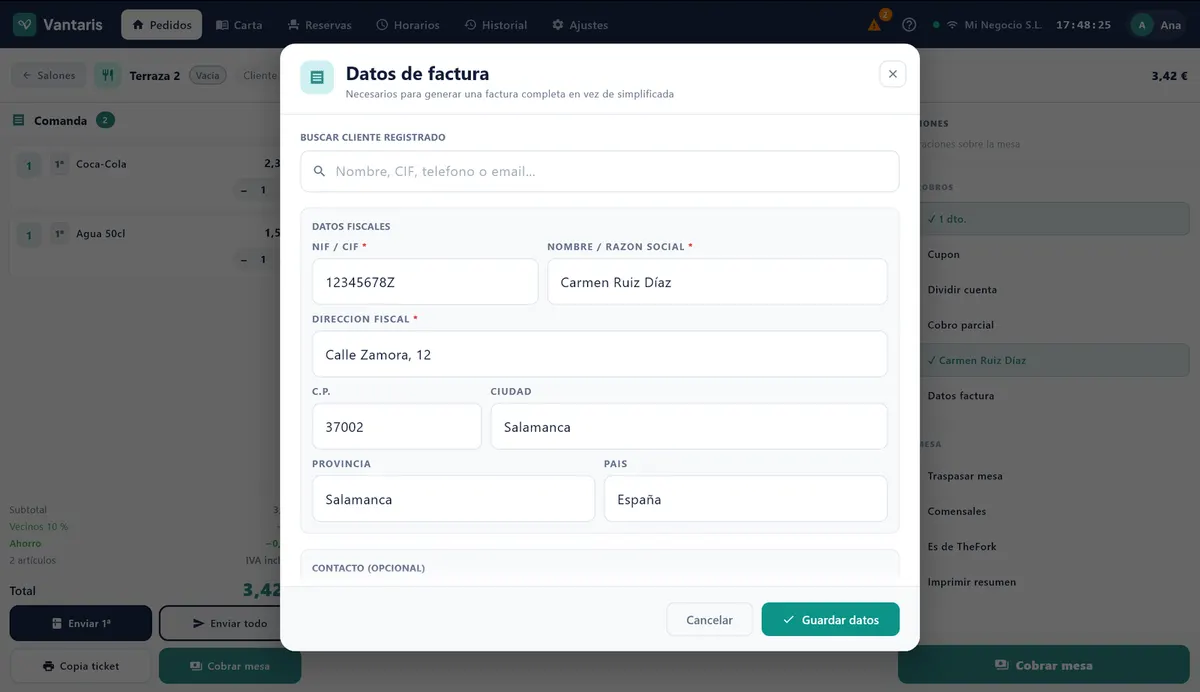Switch to the Carta tab

point(239,25)
